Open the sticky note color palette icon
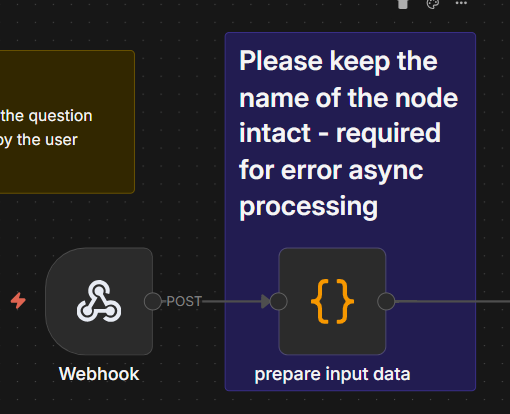The width and height of the screenshot is (510, 414). (x=433, y=4)
